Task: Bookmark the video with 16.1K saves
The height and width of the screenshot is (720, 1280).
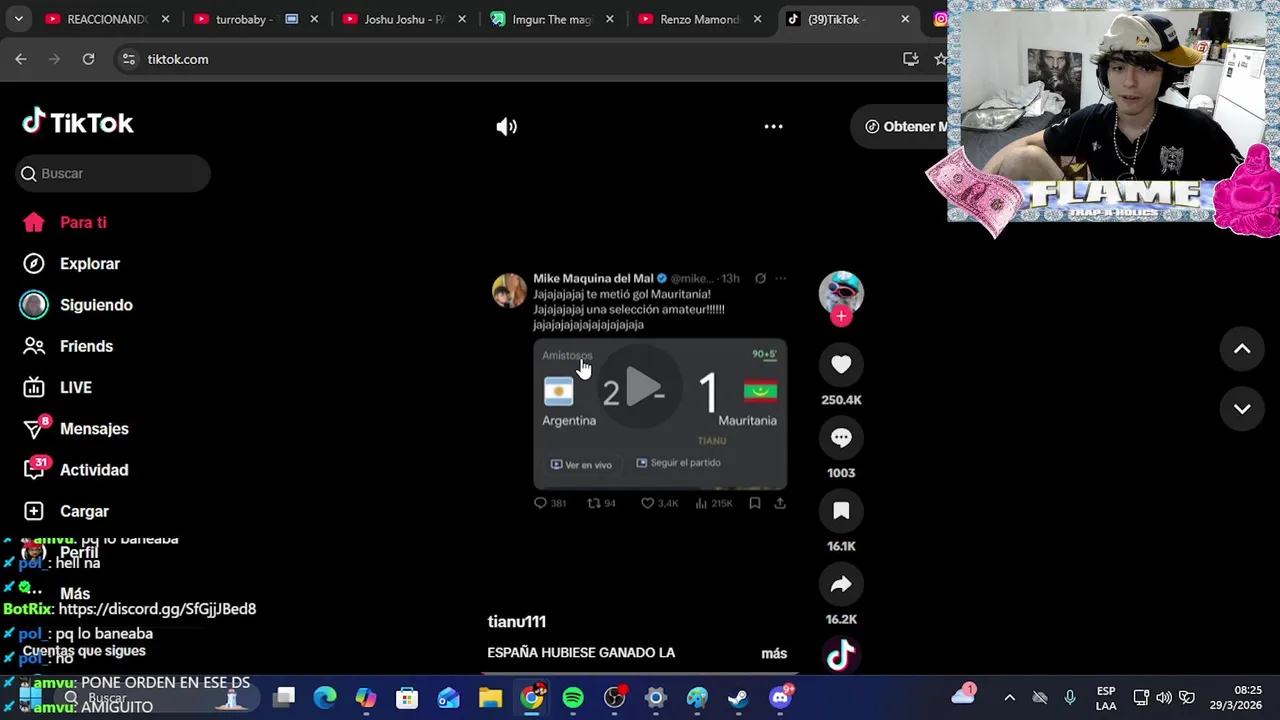Action: [x=841, y=511]
